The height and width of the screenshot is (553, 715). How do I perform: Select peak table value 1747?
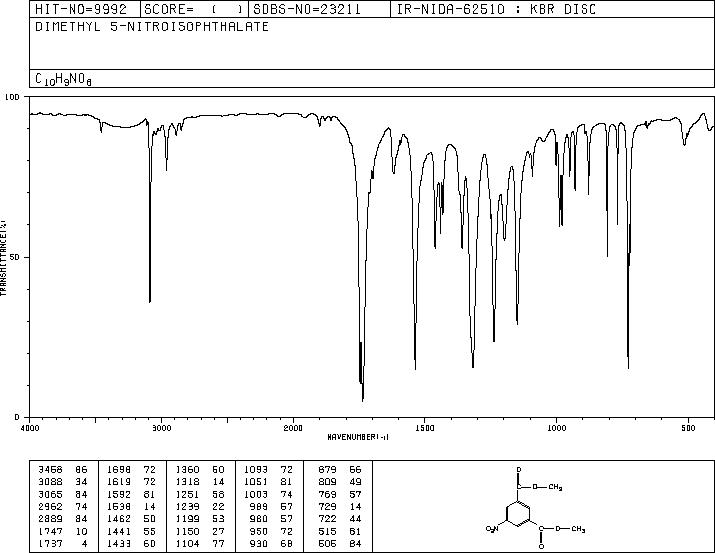click(x=50, y=531)
